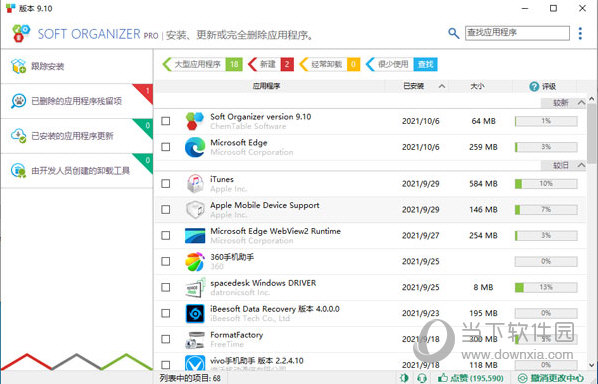Click the iTunes 10% rating bar
The image size is (598, 384).
[546, 184]
